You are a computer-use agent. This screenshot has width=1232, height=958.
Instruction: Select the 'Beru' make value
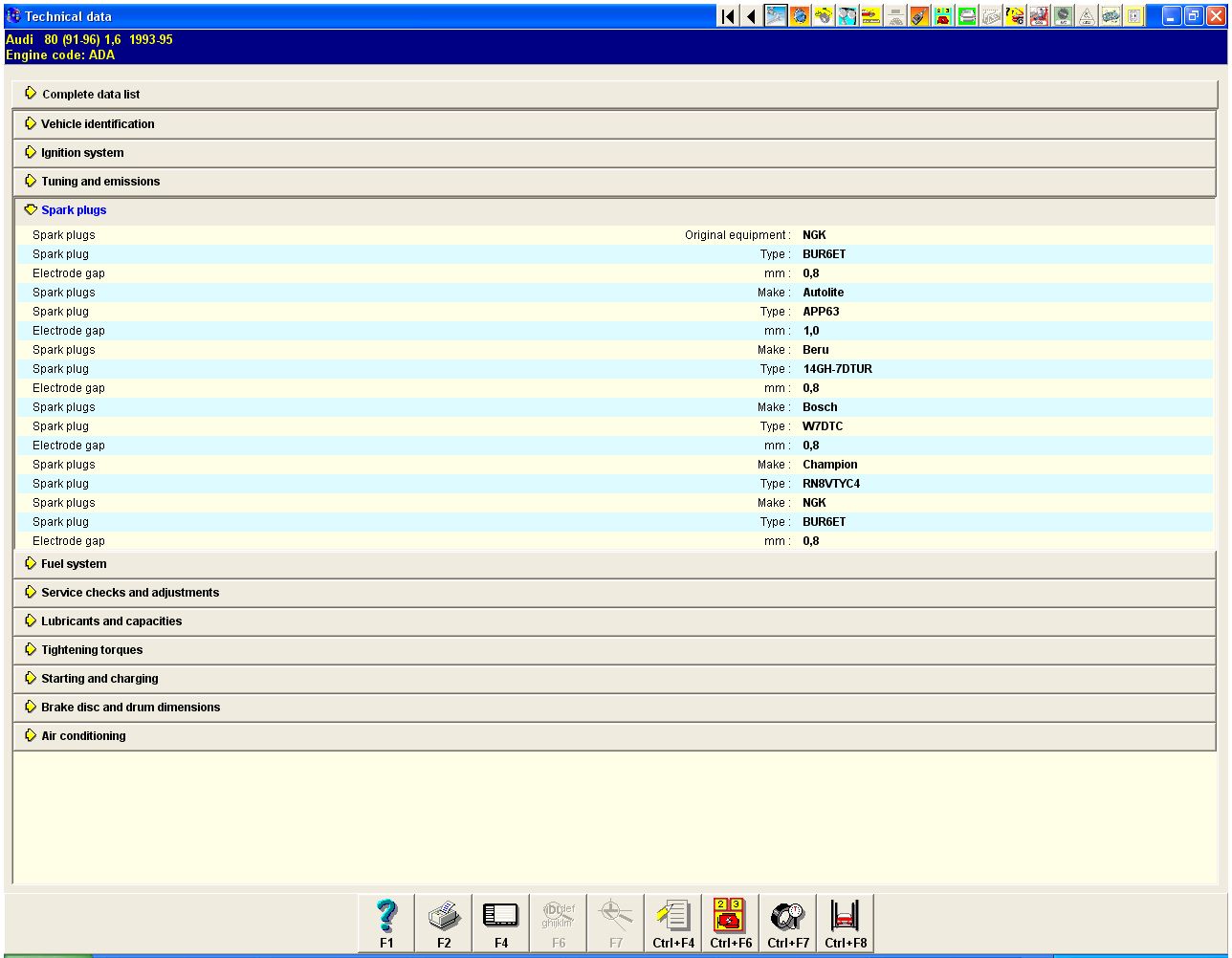(816, 350)
